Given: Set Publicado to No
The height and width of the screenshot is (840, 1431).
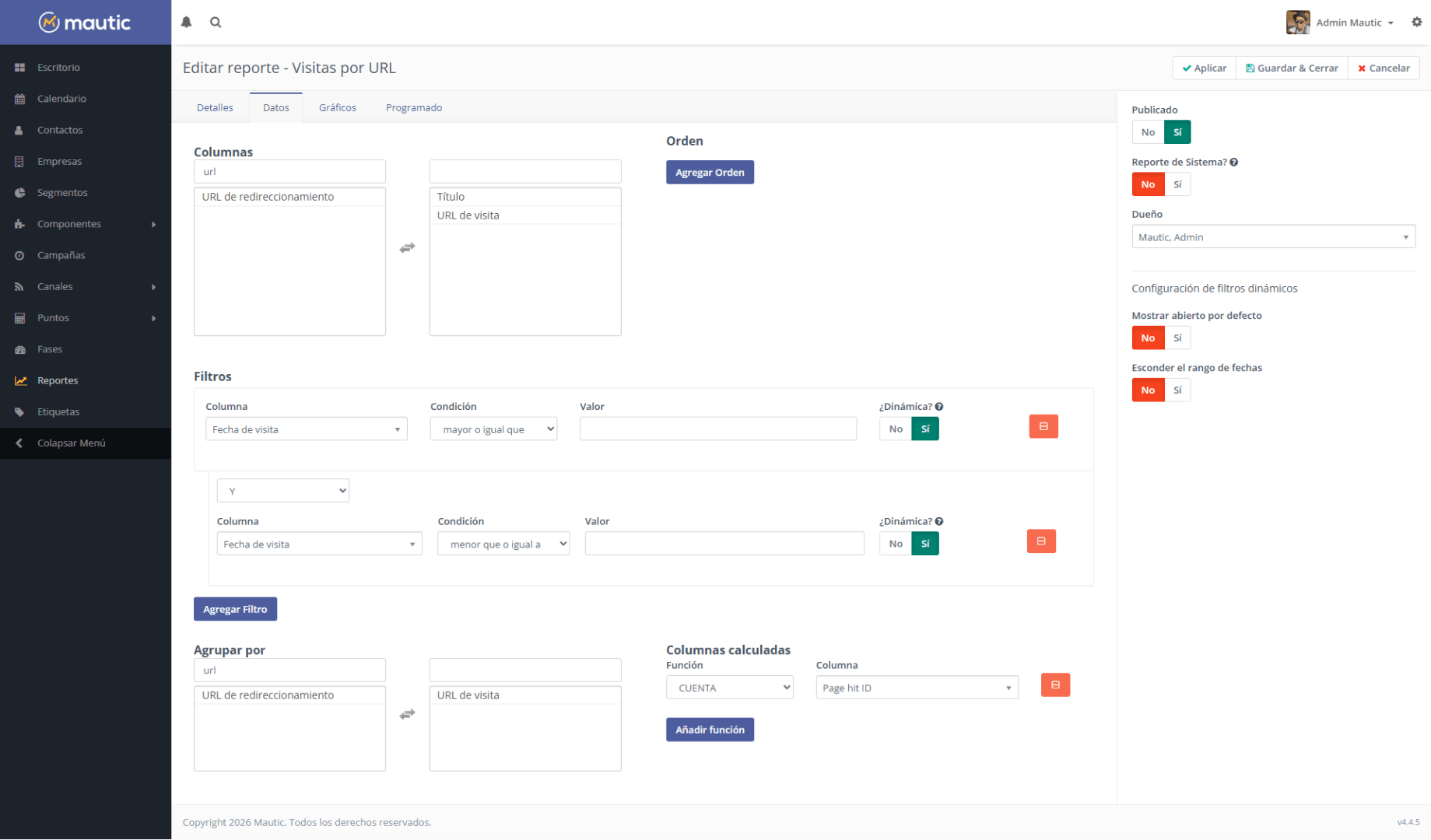Looking at the screenshot, I should (x=1148, y=132).
